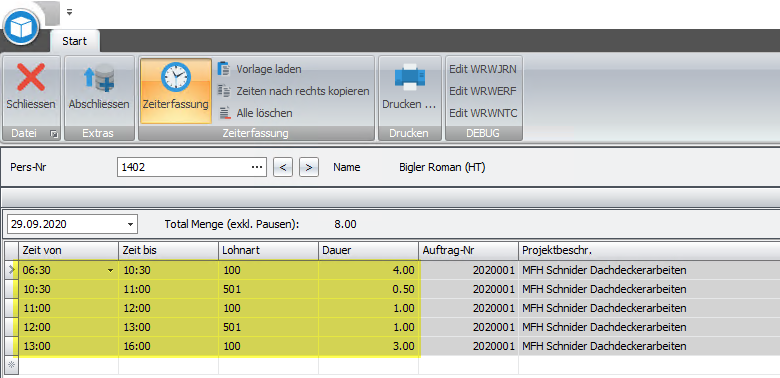Select the Zeit bis cell 10:30

(169, 271)
